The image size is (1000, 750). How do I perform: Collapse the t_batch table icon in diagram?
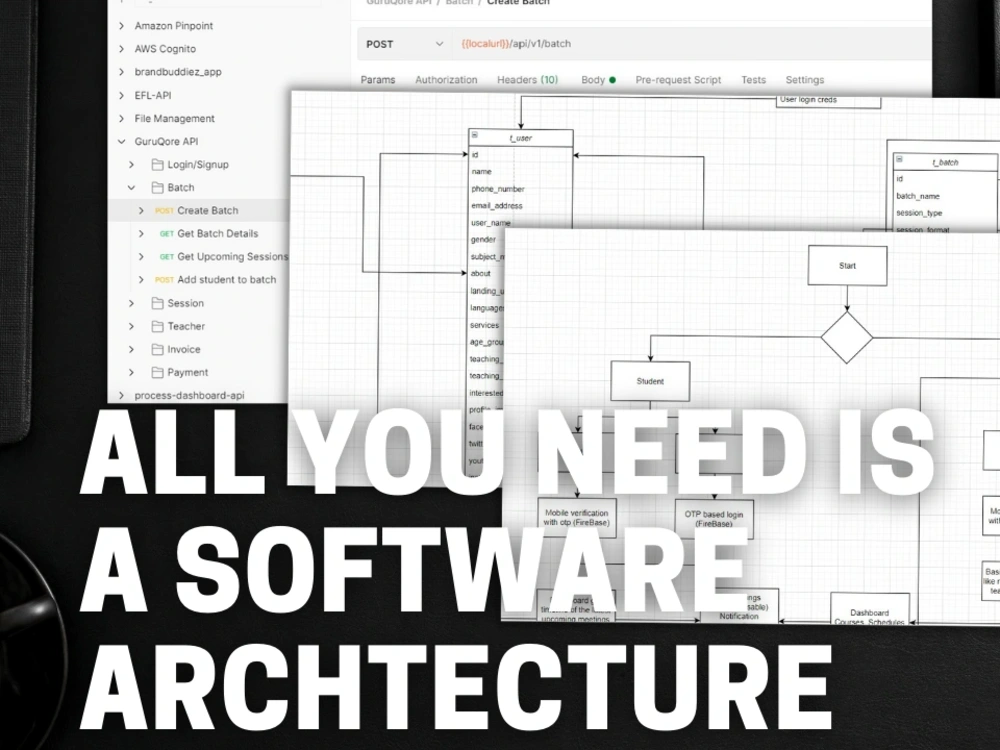click(899, 159)
